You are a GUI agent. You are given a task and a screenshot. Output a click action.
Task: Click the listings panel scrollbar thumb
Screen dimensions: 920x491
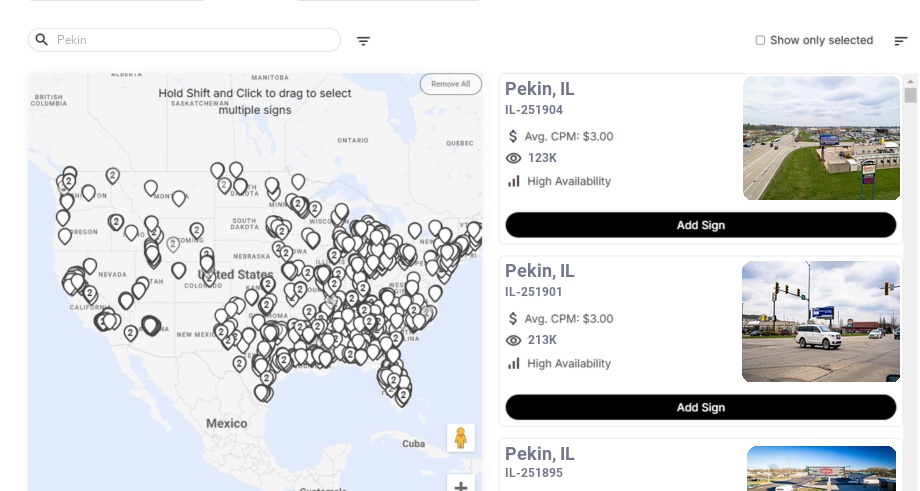[x=910, y=95]
